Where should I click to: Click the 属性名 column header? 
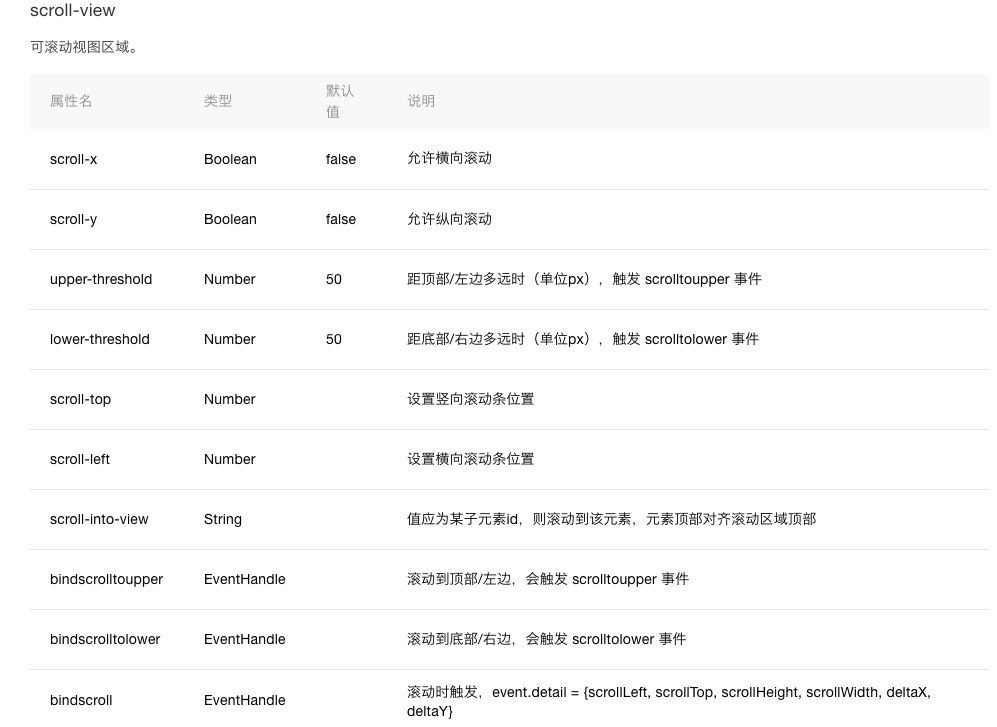[x=71, y=101]
